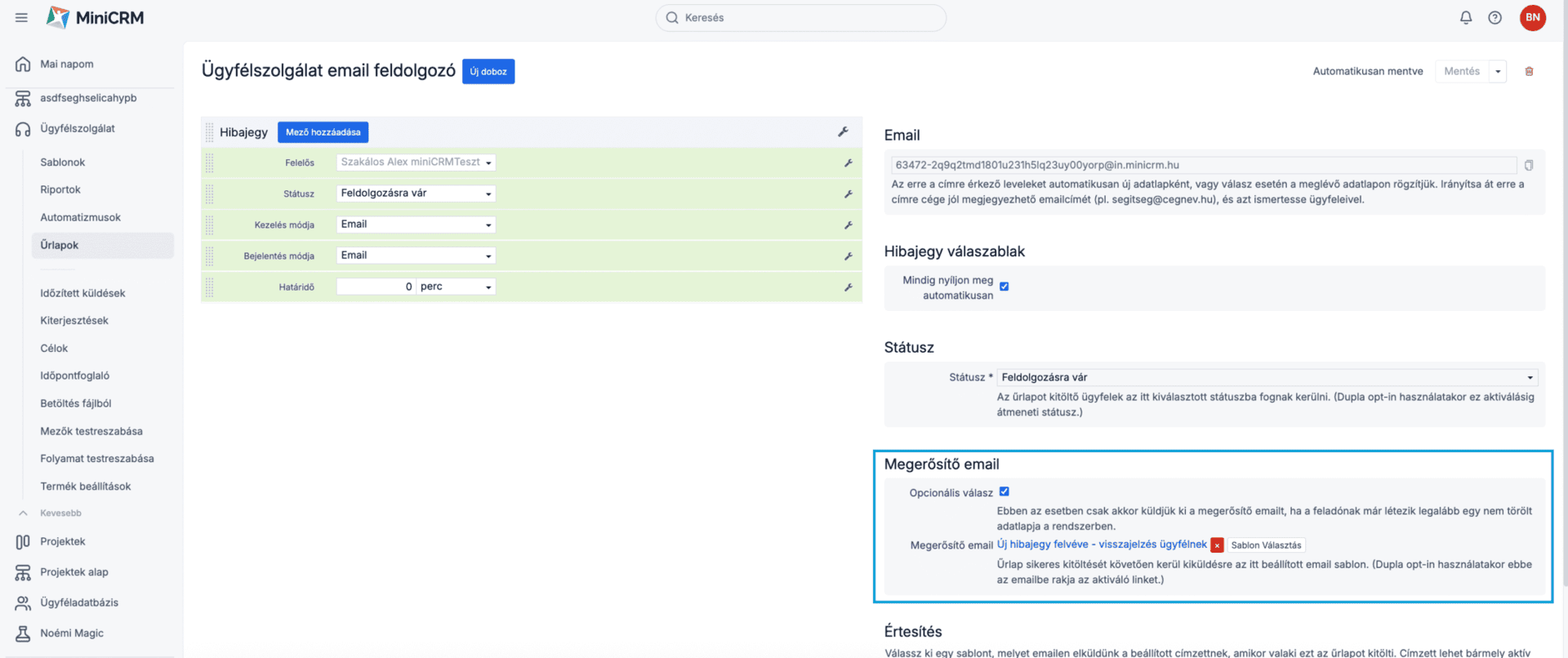Open the hamburger navigation menu
Image resolution: width=1568 pixels, height=658 pixels.
(x=21, y=17)
